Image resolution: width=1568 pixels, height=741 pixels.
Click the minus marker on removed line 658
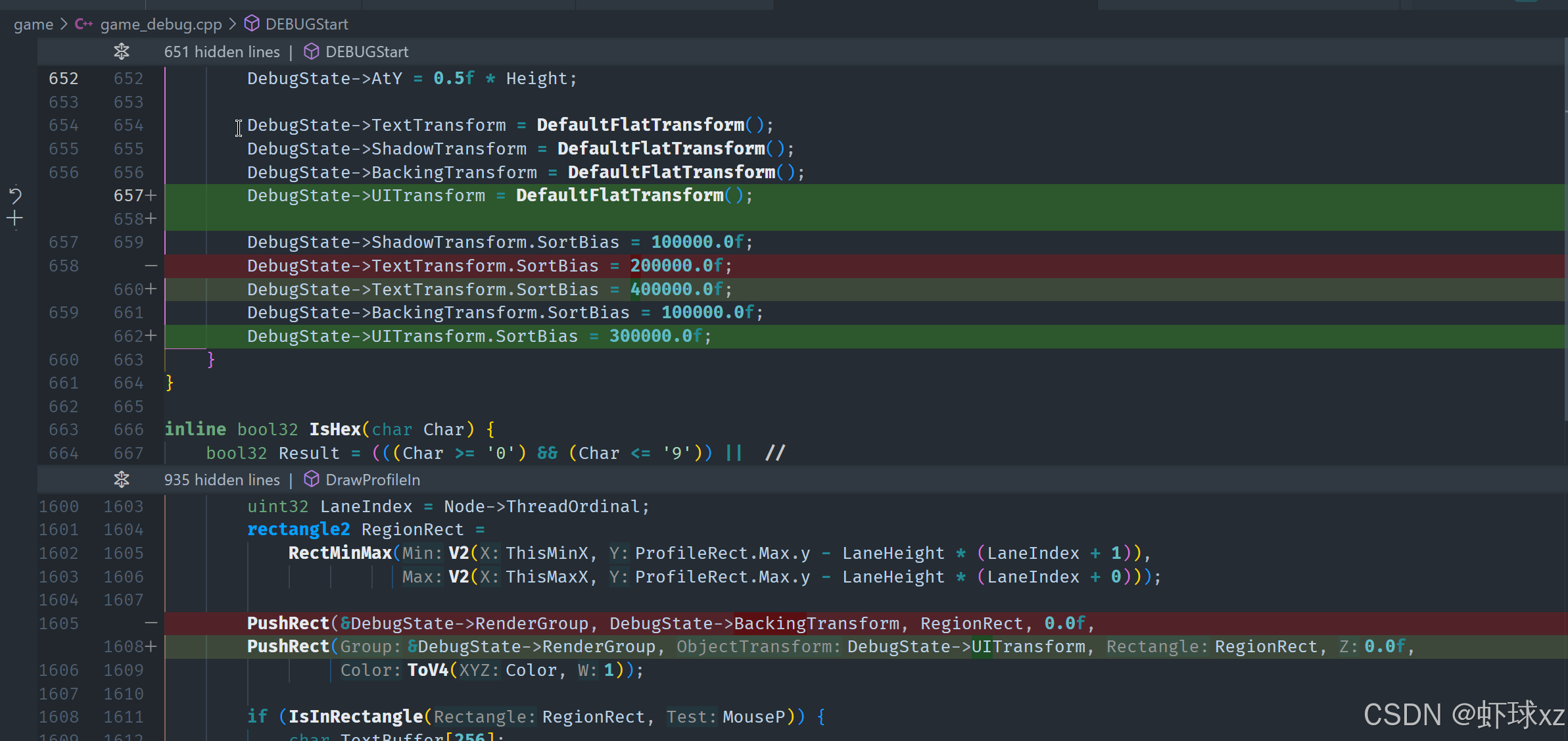pyautogui.click(x=151, y=266)
